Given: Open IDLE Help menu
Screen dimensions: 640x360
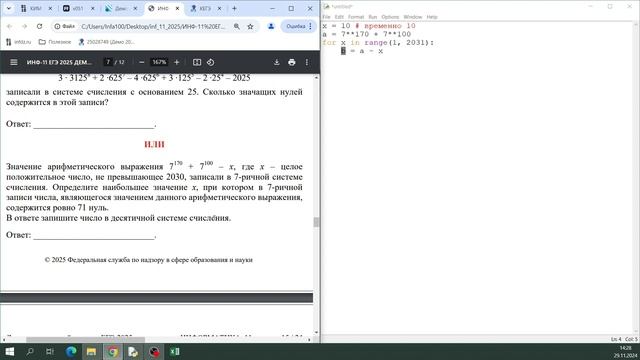Looking at the screenshot, I should [432, 17].
